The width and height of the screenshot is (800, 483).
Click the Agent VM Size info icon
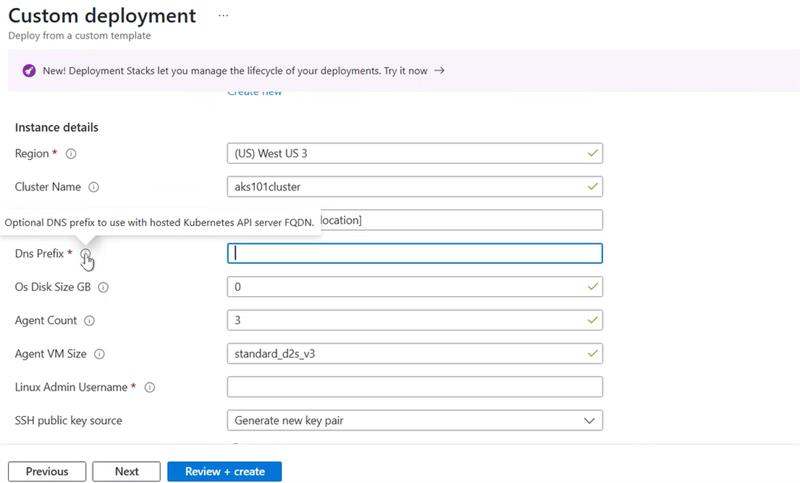tap(99, 354)
